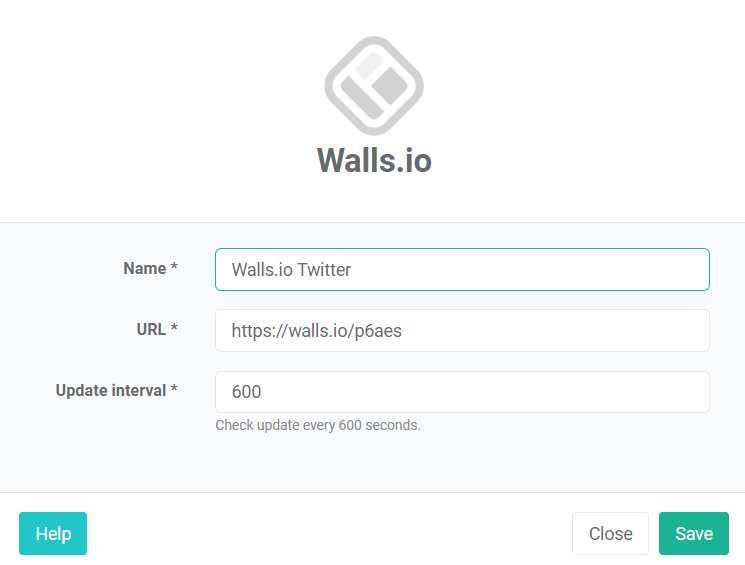The height and width of the screenshot is (565, 745).
Task: Close the dialog with Close button
Action: [610, 533]
